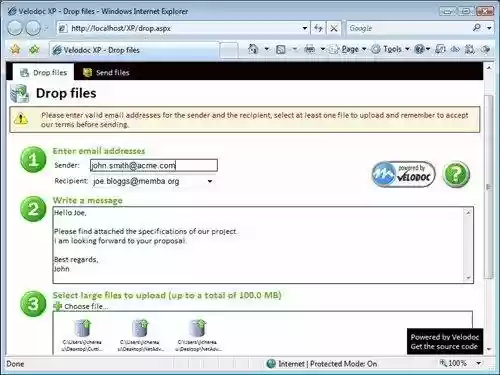Click the Choose file... link
The height and width of the screenshot is (375, 500).
86,306
